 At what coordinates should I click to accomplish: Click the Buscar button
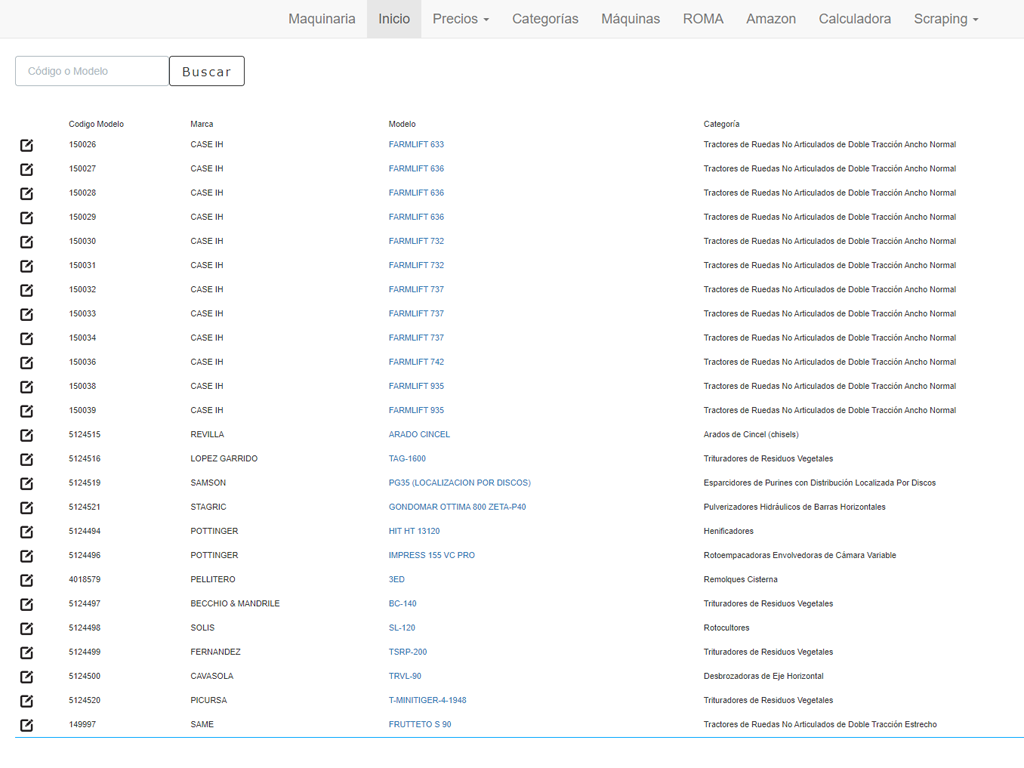pos(206,71)
